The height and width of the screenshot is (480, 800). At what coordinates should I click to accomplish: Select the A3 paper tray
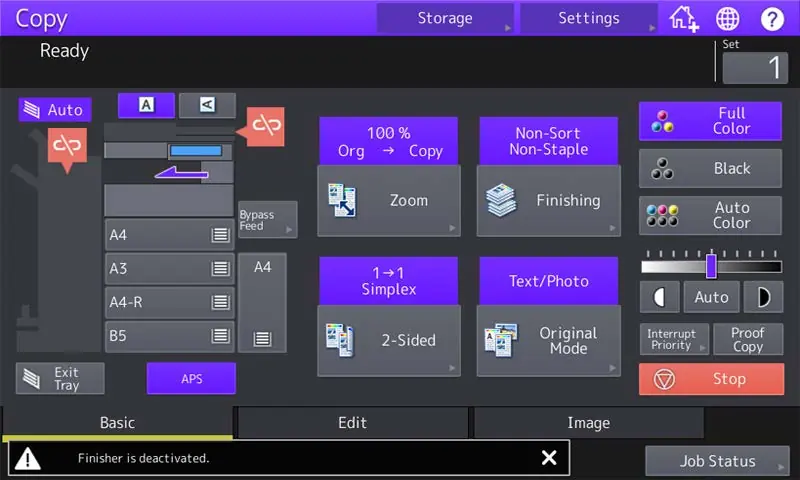pyautogui.click(x=169, y=268)
